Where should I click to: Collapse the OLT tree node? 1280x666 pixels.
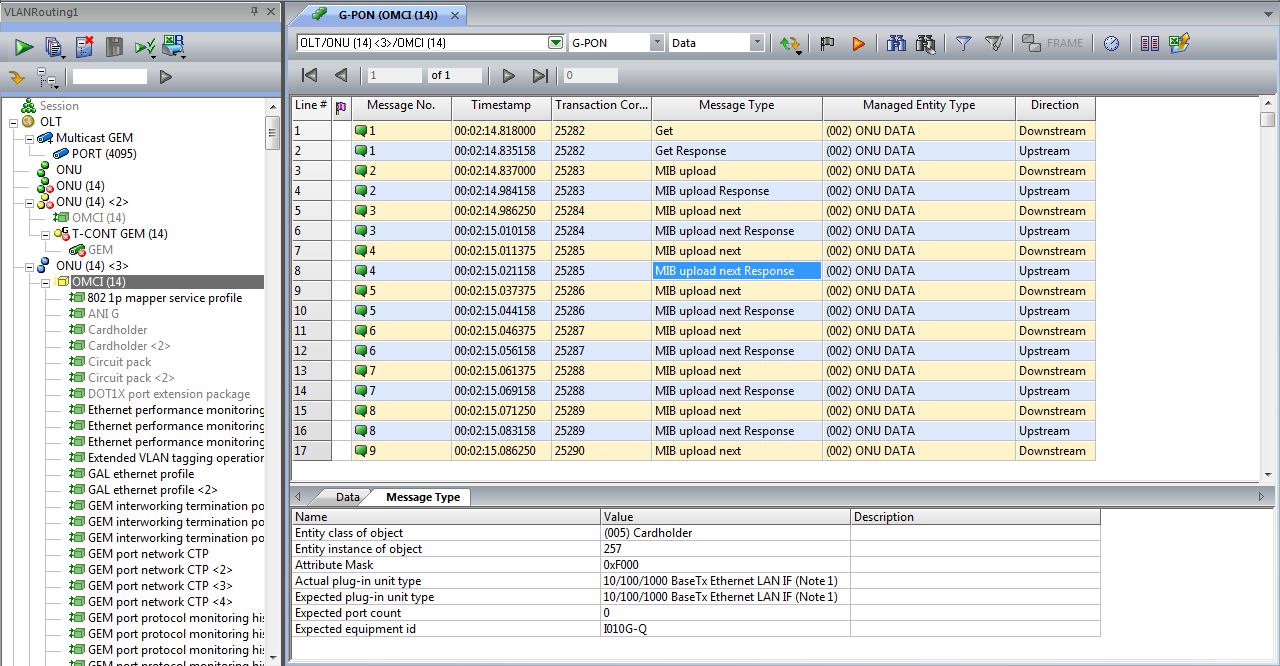(13, 122)
